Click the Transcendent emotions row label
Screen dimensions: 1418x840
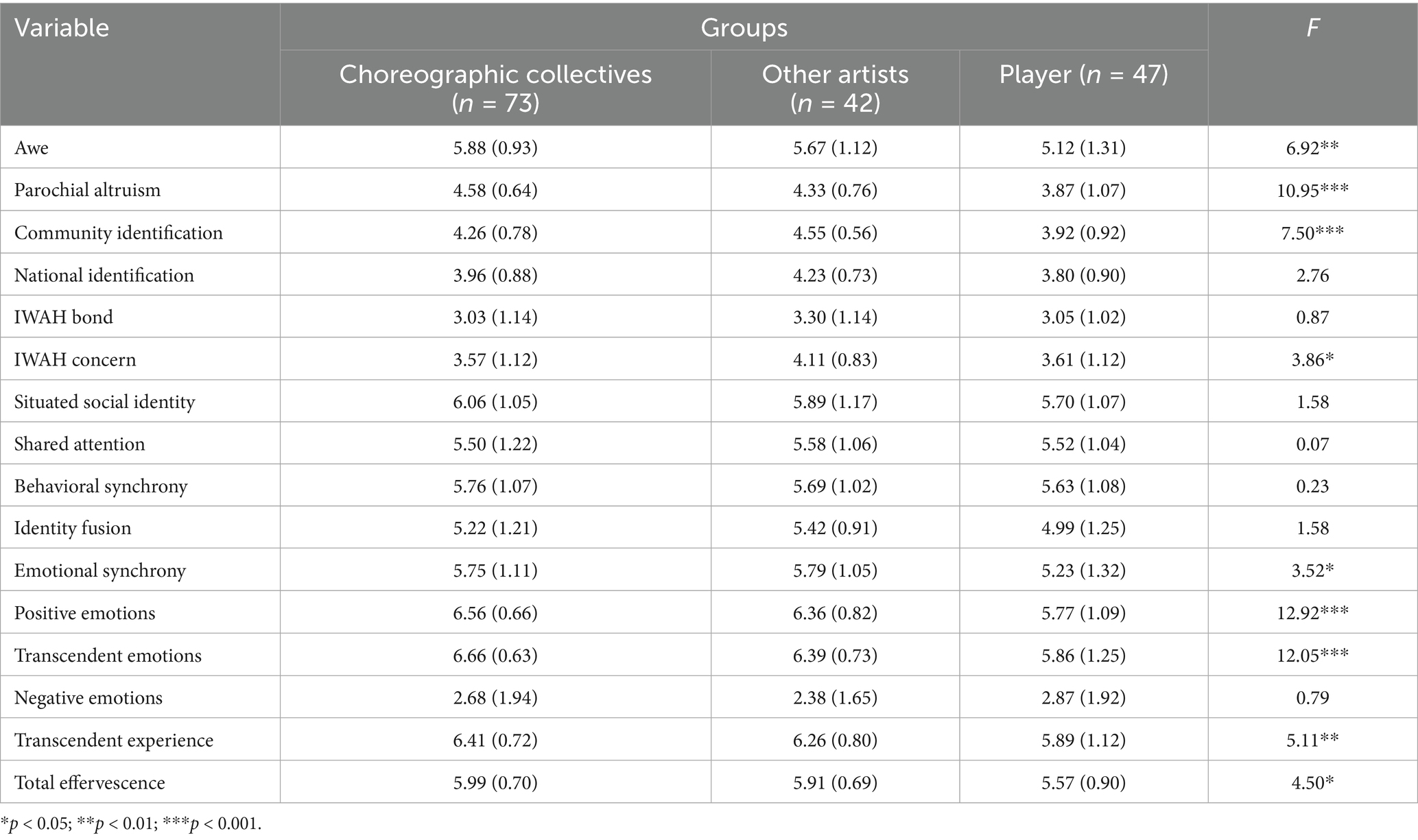coord(108,656)
